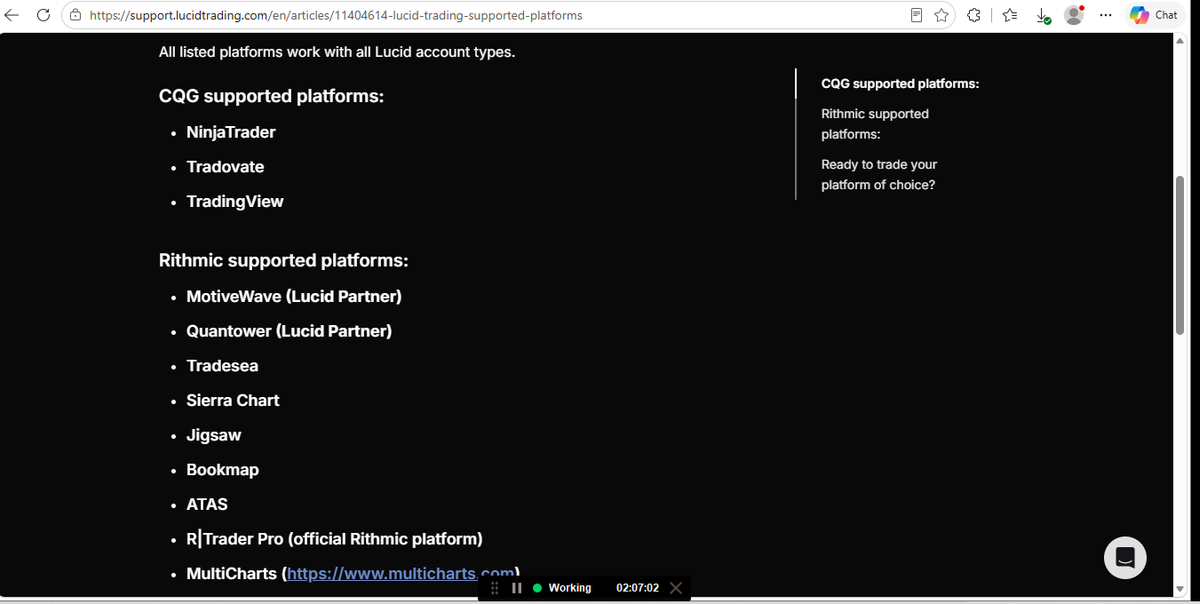Click the 'Jigsaw' list item
The height and width of the screenshot is (604, 1200).
tap(214, 435)
